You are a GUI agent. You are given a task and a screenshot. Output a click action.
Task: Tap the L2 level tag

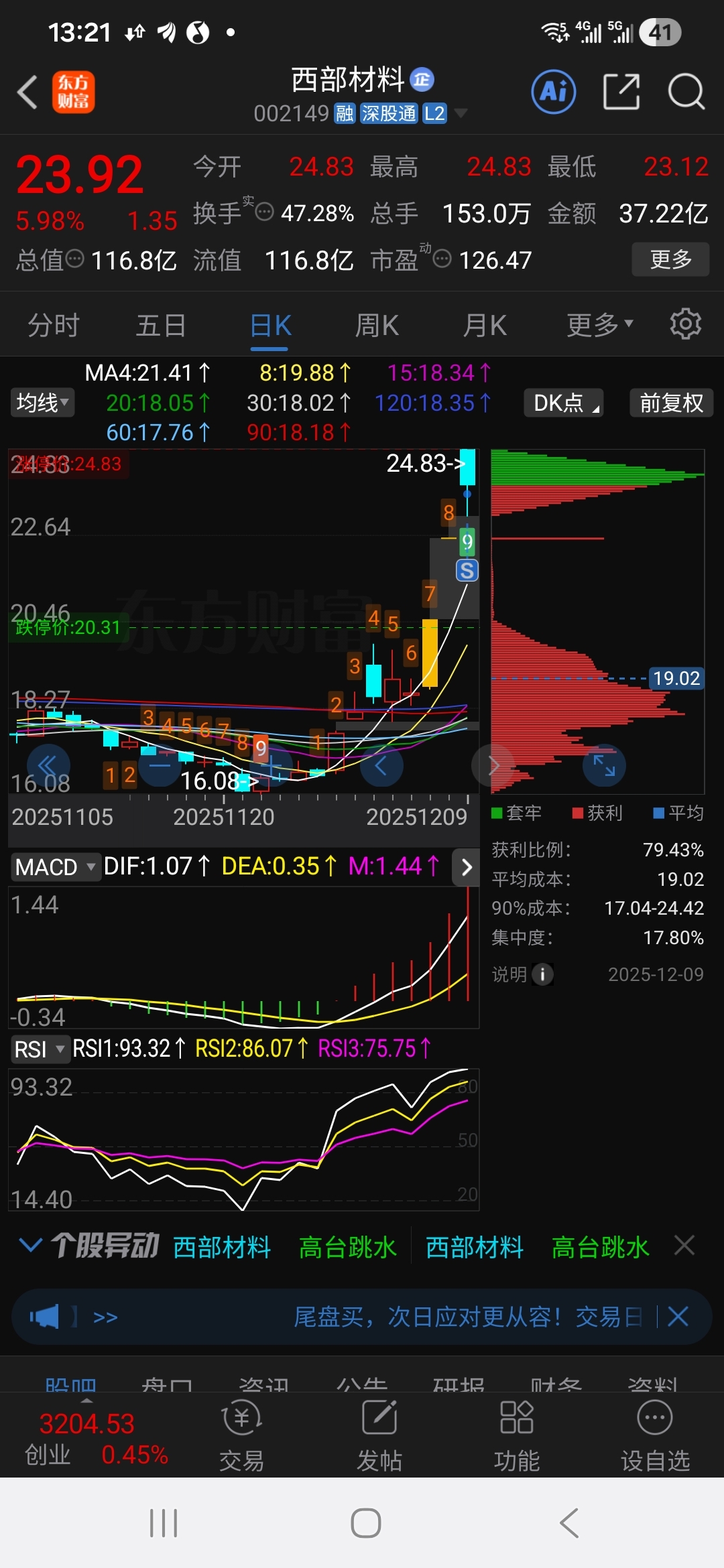(434, 113)
